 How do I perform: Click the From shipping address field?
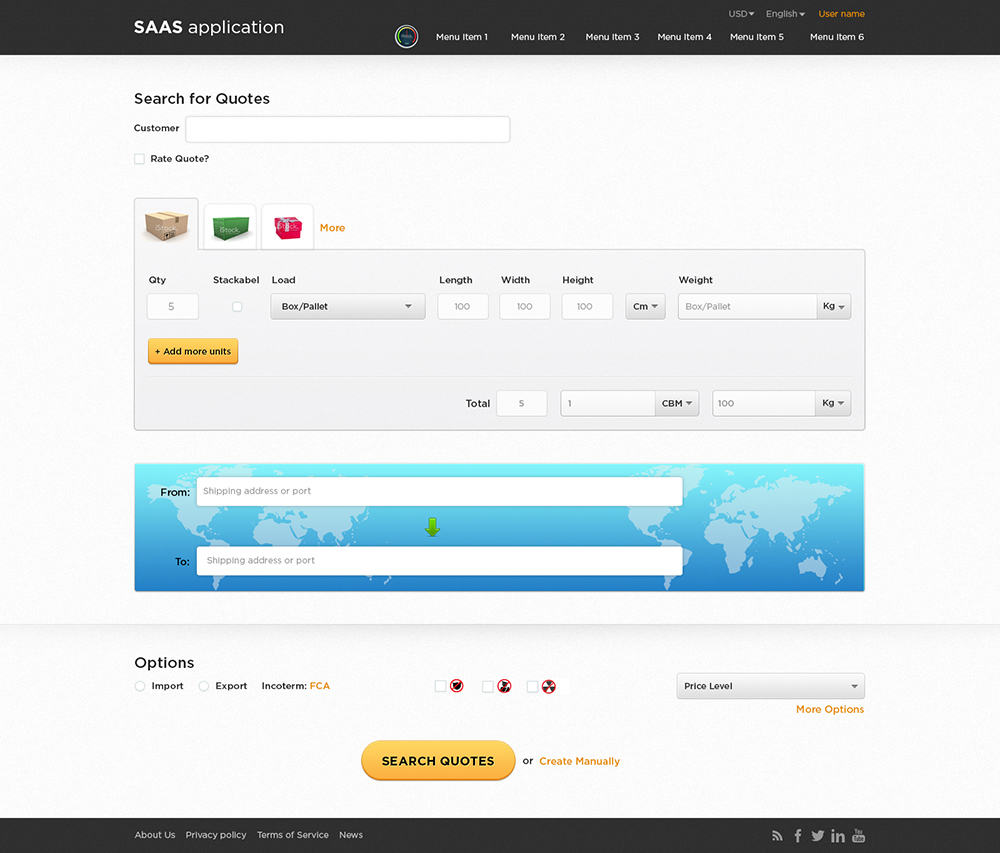point(439,492)
